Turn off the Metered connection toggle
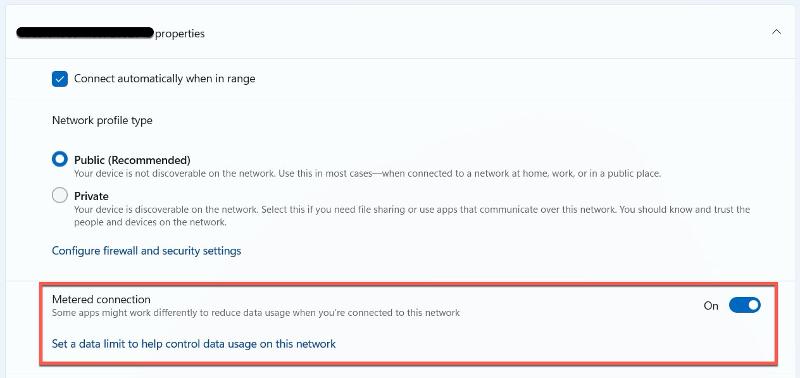This screenshot has width=800, height=378. coord(744,306)
